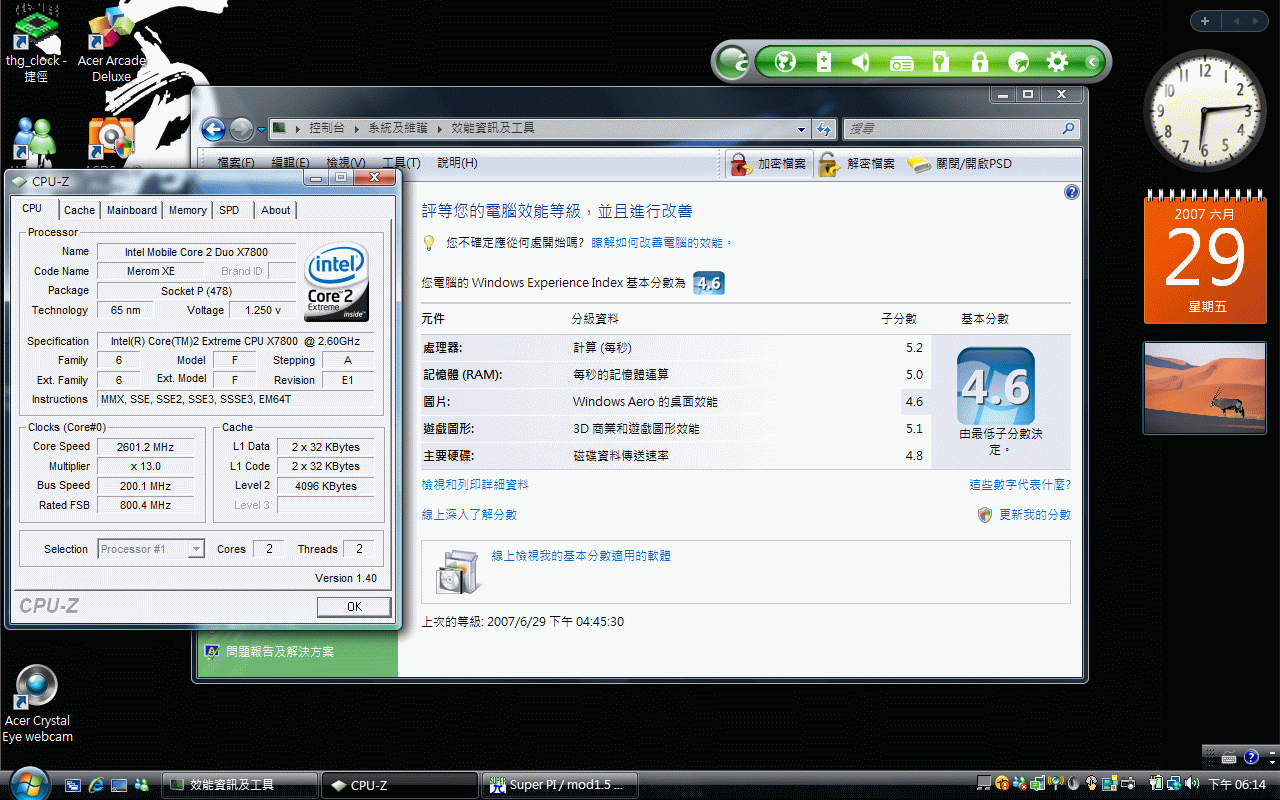
Task: Open the disc recovery icon in Acer toolbar
Action: pyautogui.click(x=1019, y=62)
